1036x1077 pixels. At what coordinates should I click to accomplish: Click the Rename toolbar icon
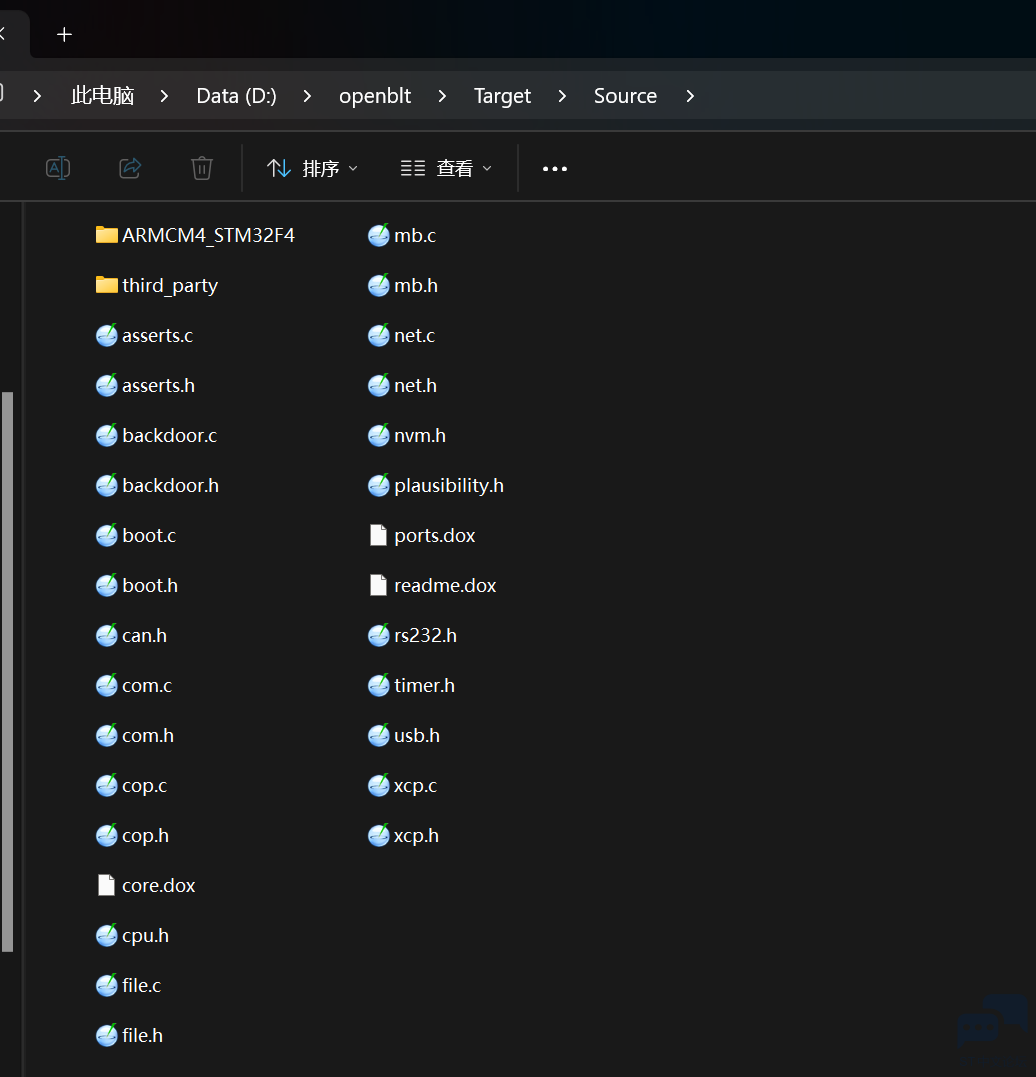click(x=58, y=168)
